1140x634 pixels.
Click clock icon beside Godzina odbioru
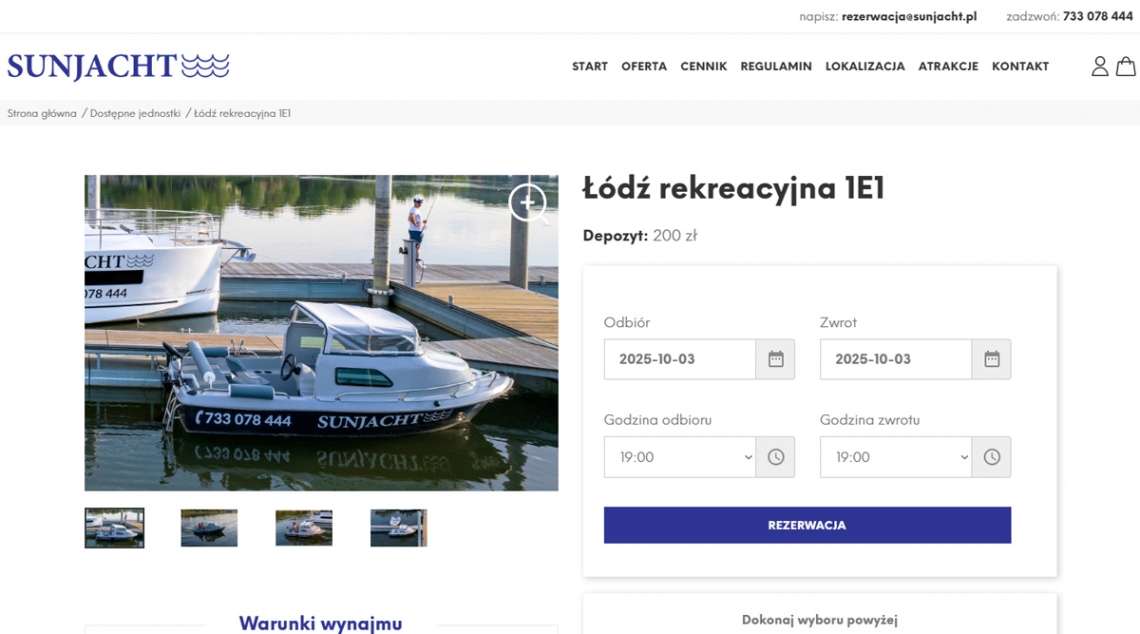pos(775,457)
